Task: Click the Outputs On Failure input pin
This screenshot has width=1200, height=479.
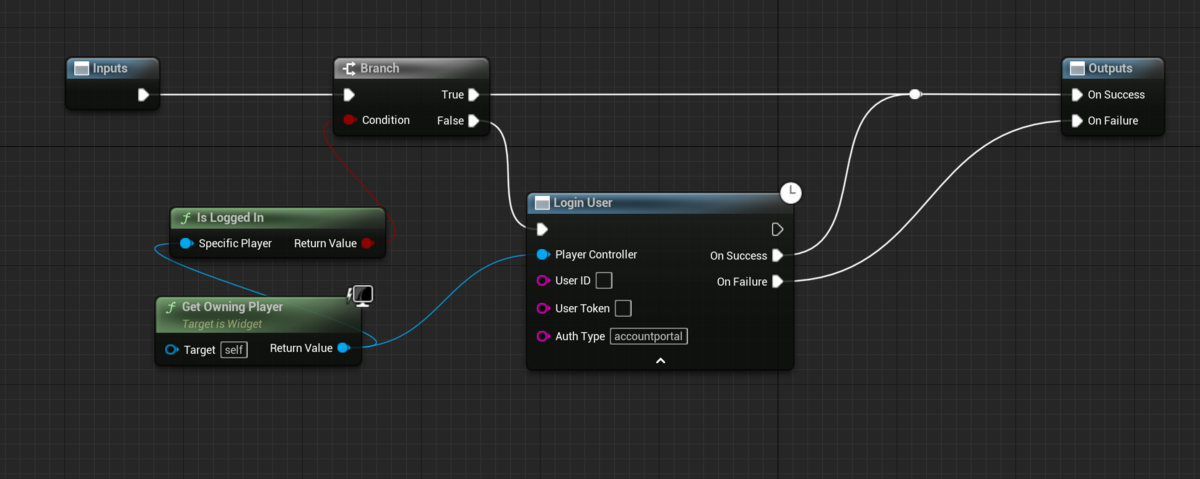Action: point(1077,121)
